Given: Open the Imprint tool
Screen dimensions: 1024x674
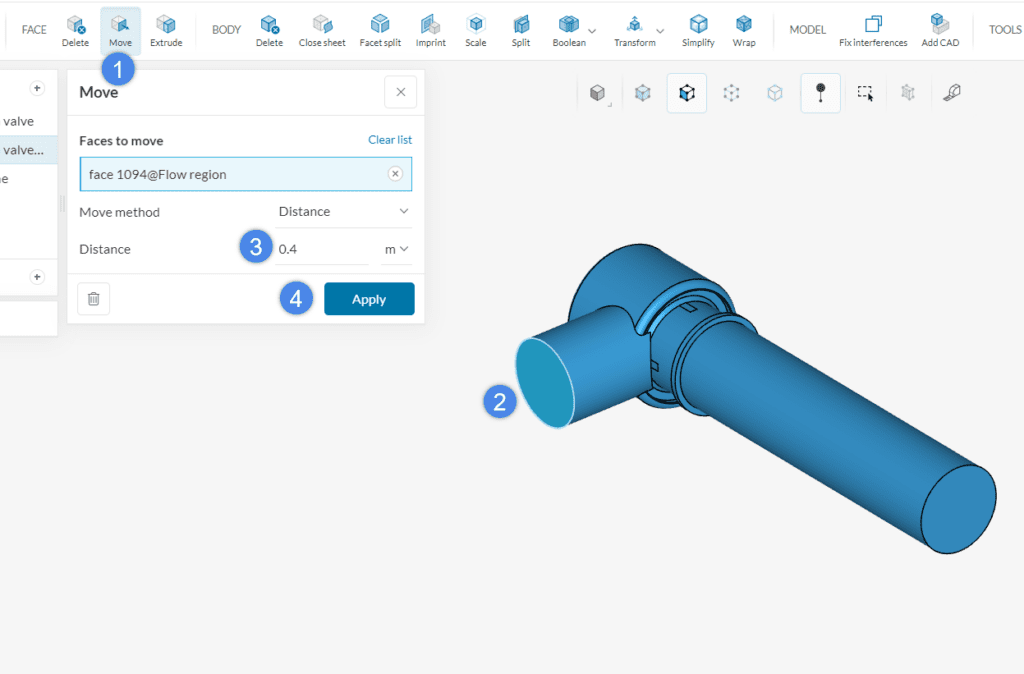Looking at the screenshot, I should pyautogui.click(x=430, y=29).
